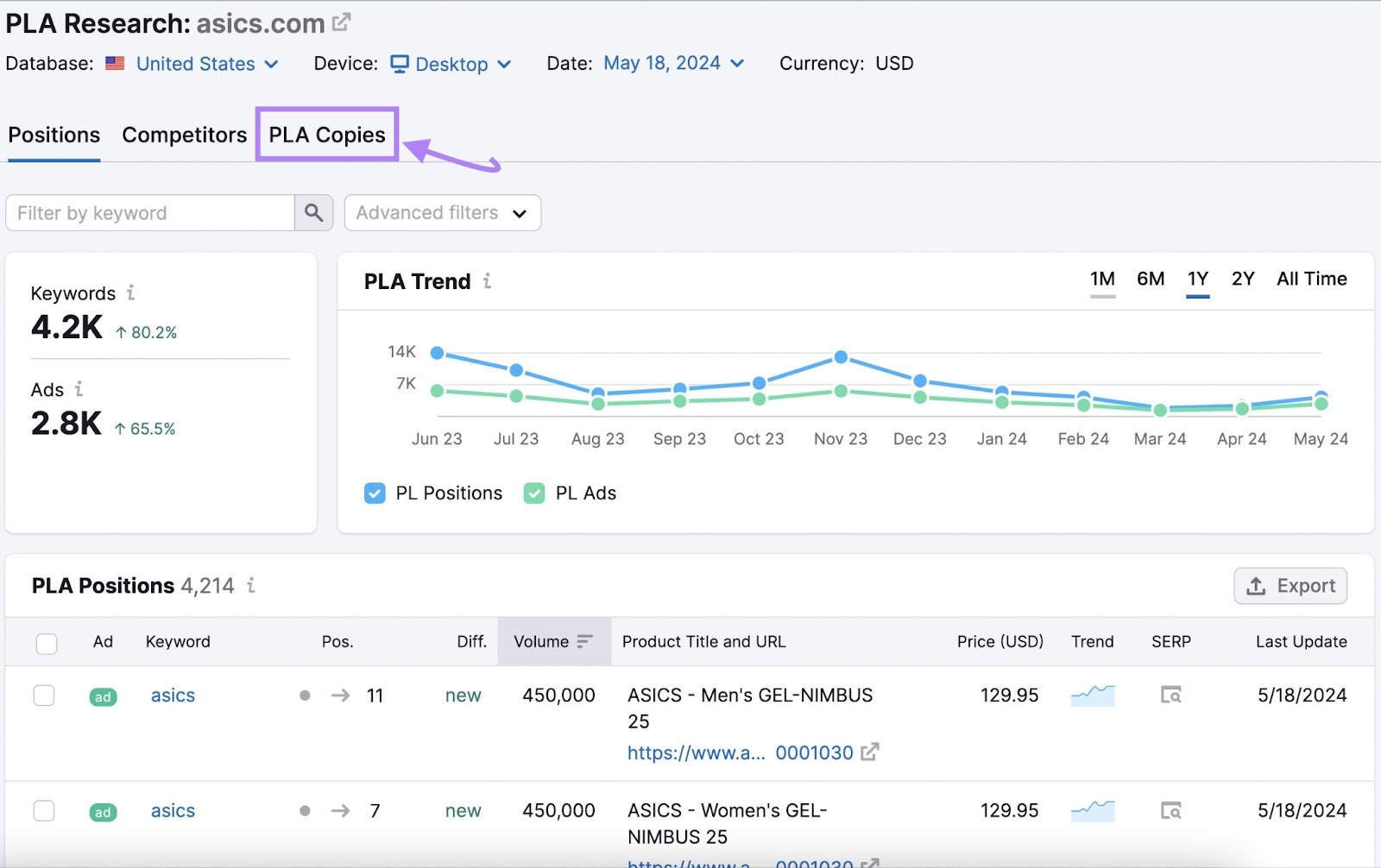Disable the PL Ads checkbox

pos(533,493)
